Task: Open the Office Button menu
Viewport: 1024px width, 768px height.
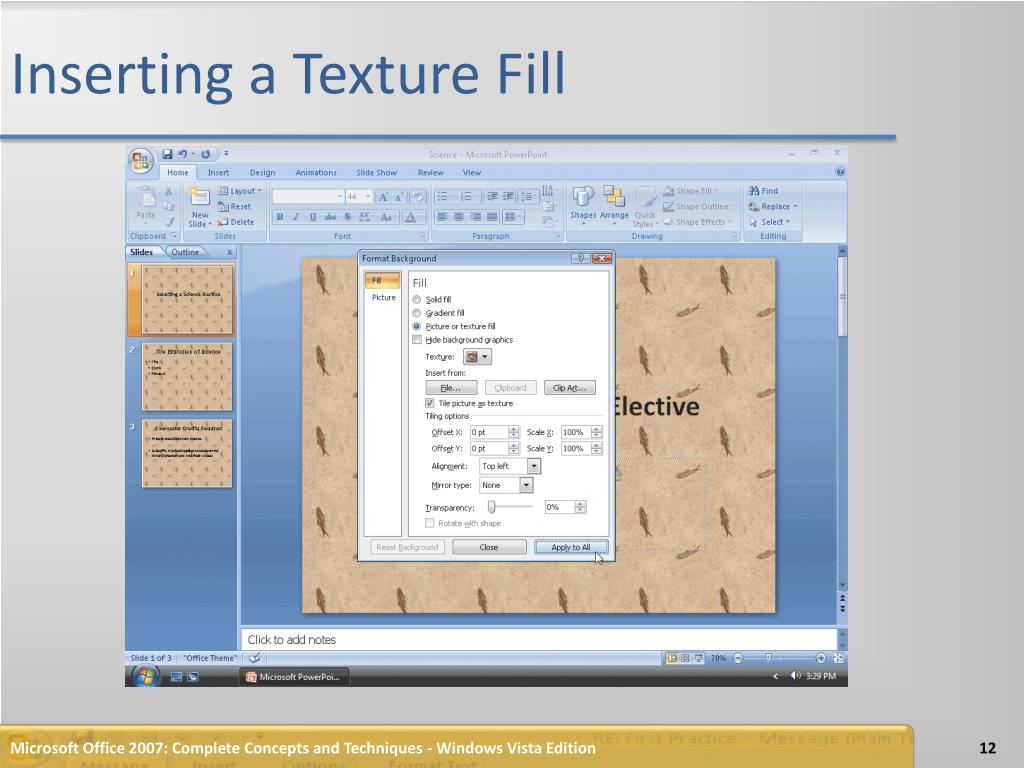Action: [x=140, y=161]
